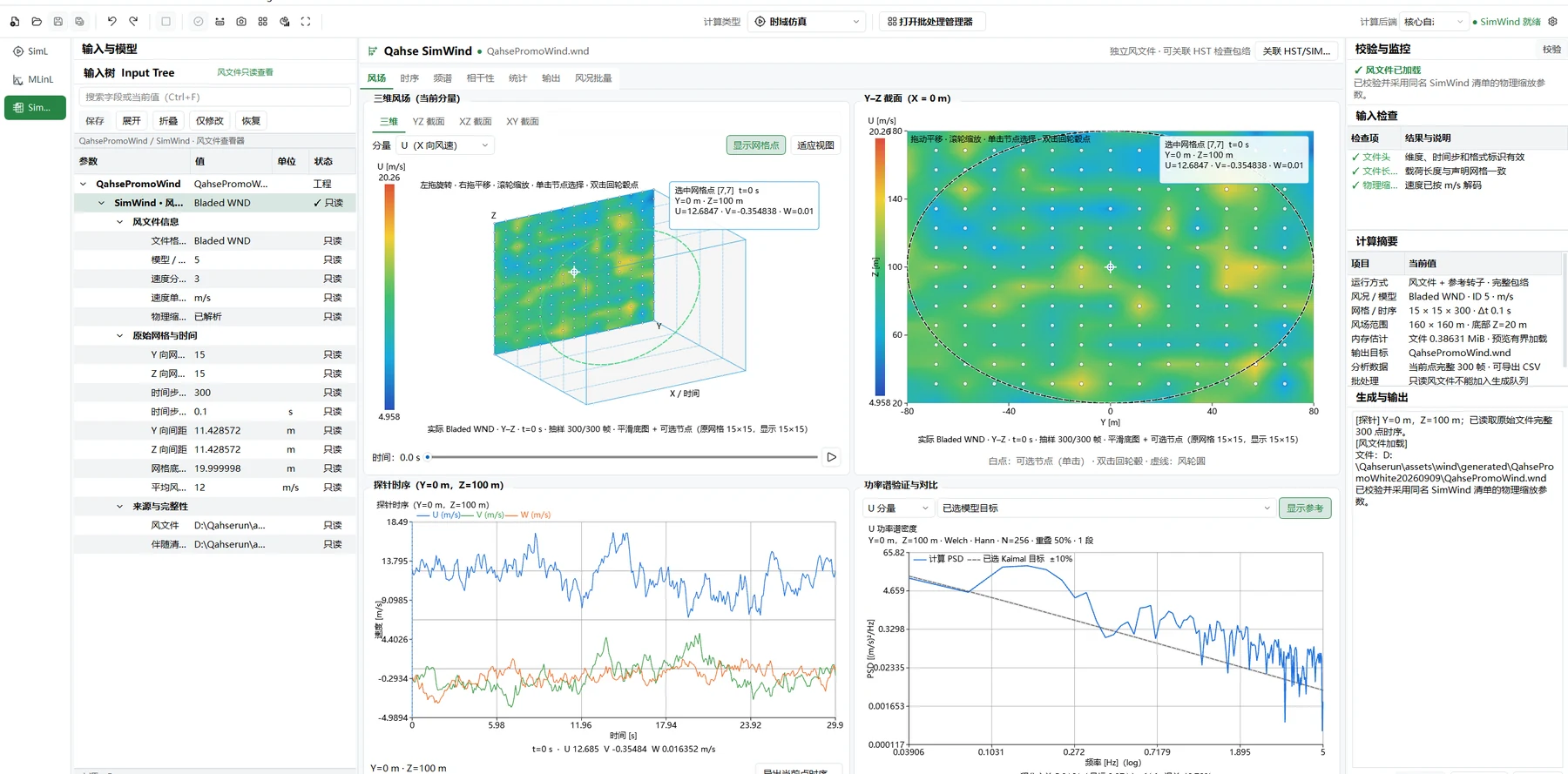Viewport: 1568px width, 774px height.
Task: Click the 恢复 button
Action: click(x=251, y=121)
